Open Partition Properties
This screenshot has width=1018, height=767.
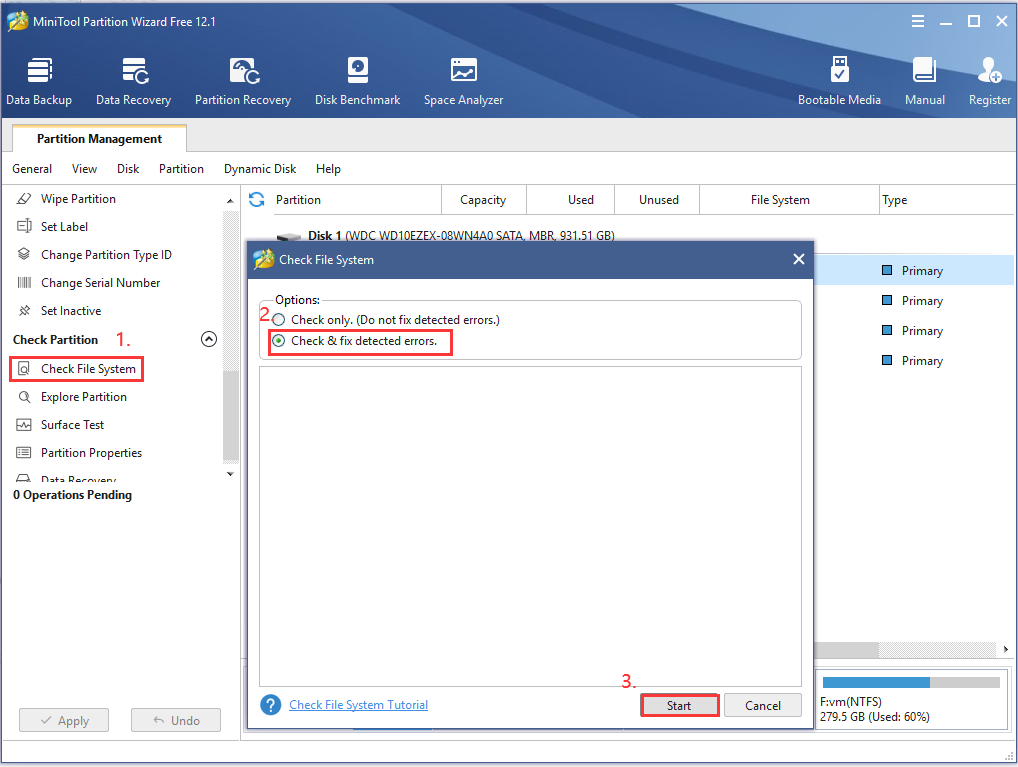point(91,453)
